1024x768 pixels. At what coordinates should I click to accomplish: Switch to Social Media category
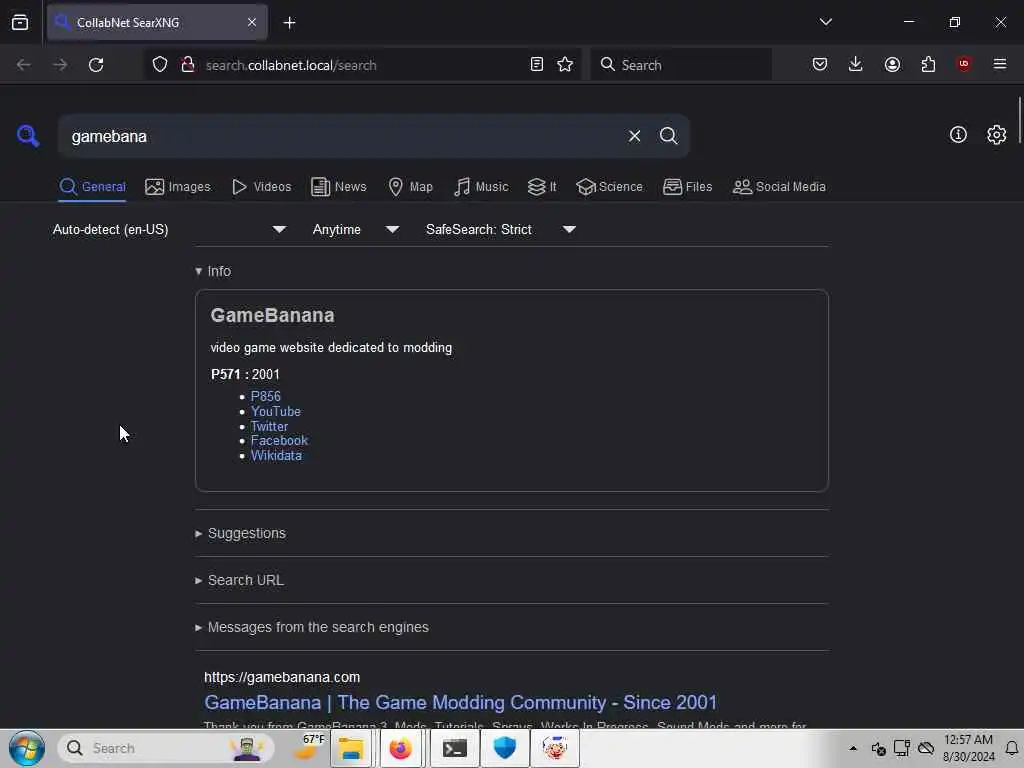[x=779, y=187]
